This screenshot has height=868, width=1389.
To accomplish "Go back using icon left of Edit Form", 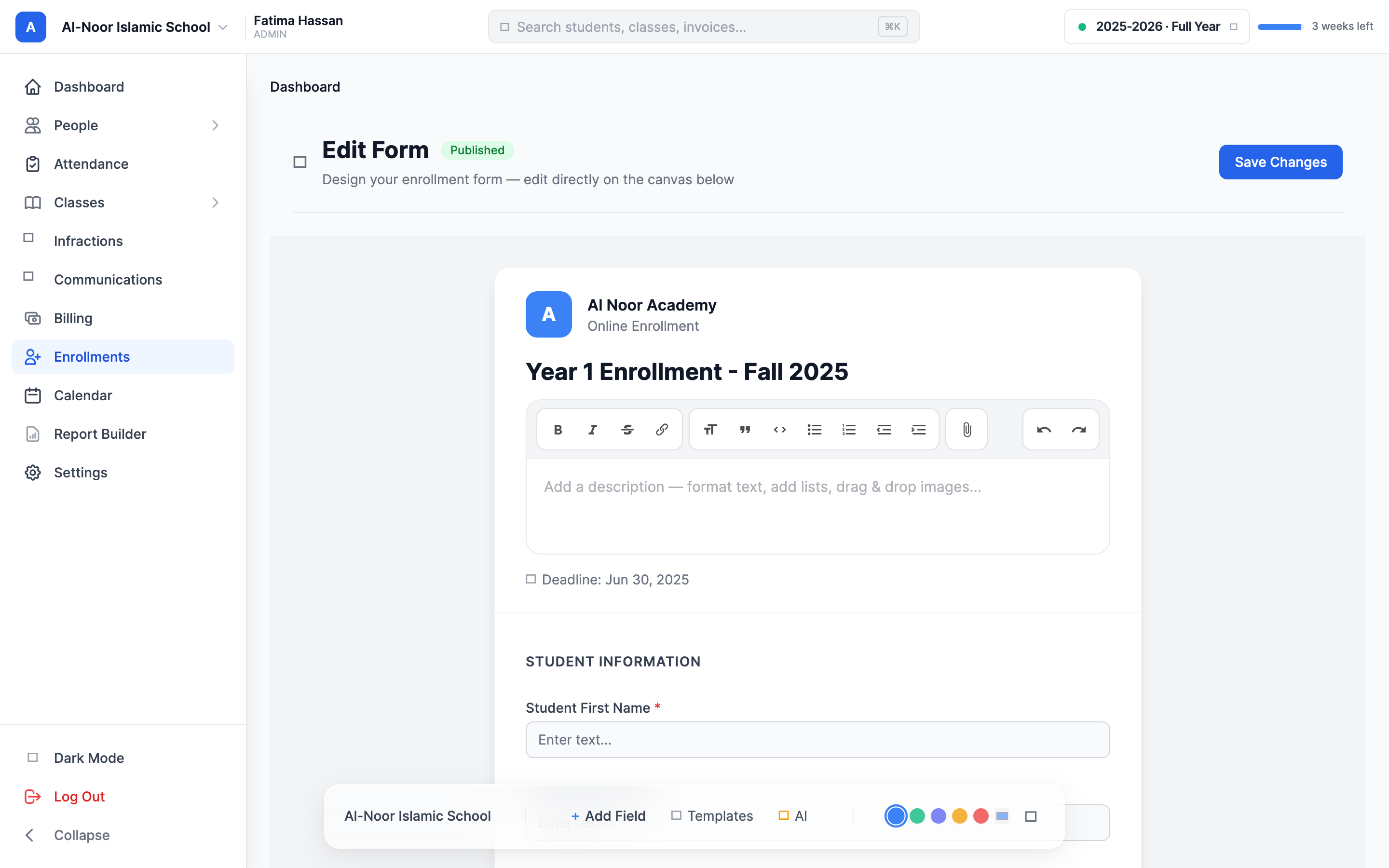I will point(300,163).
